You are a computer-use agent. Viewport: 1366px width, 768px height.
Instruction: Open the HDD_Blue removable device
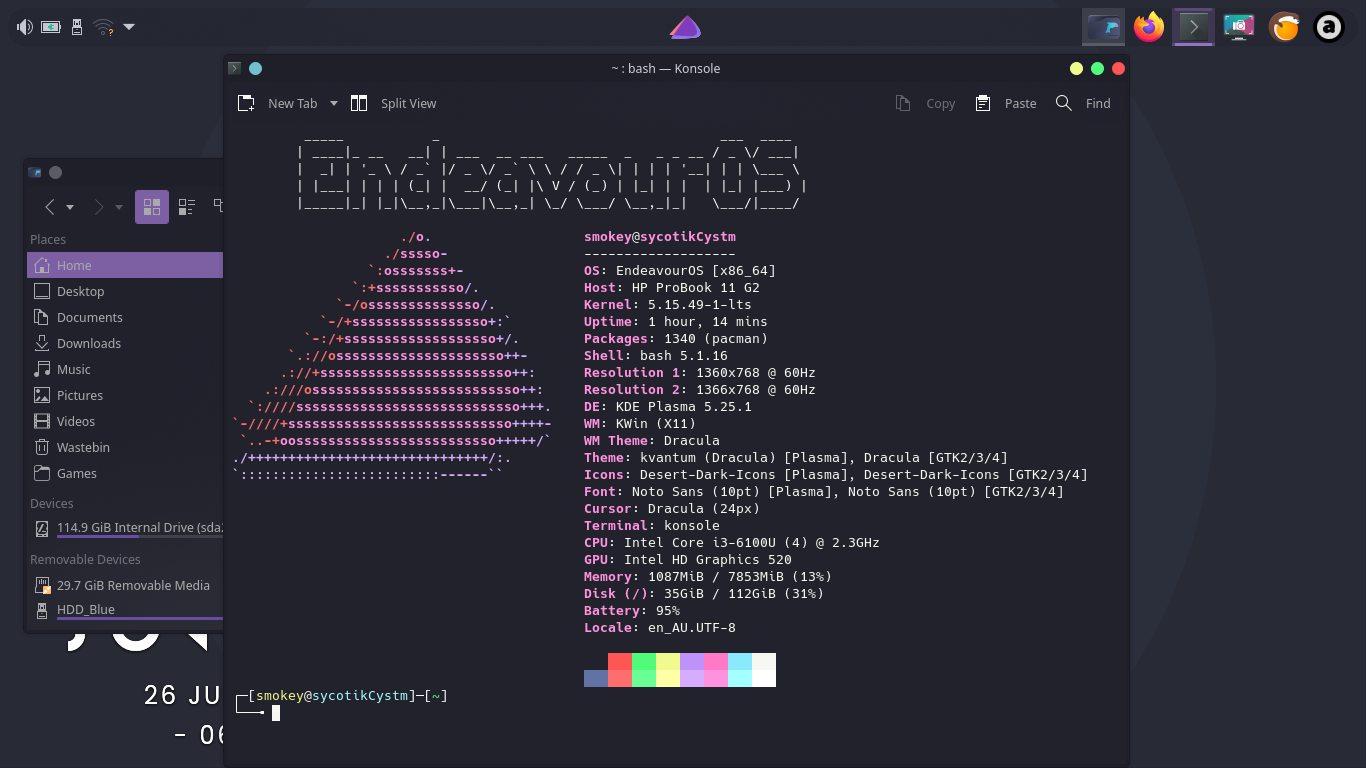point(125,610)
